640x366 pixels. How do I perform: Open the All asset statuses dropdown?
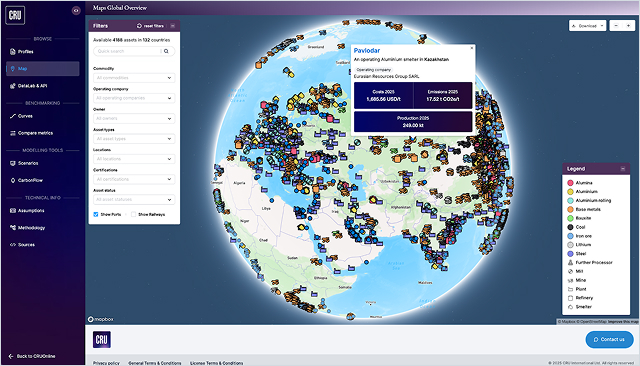[134, 200]
